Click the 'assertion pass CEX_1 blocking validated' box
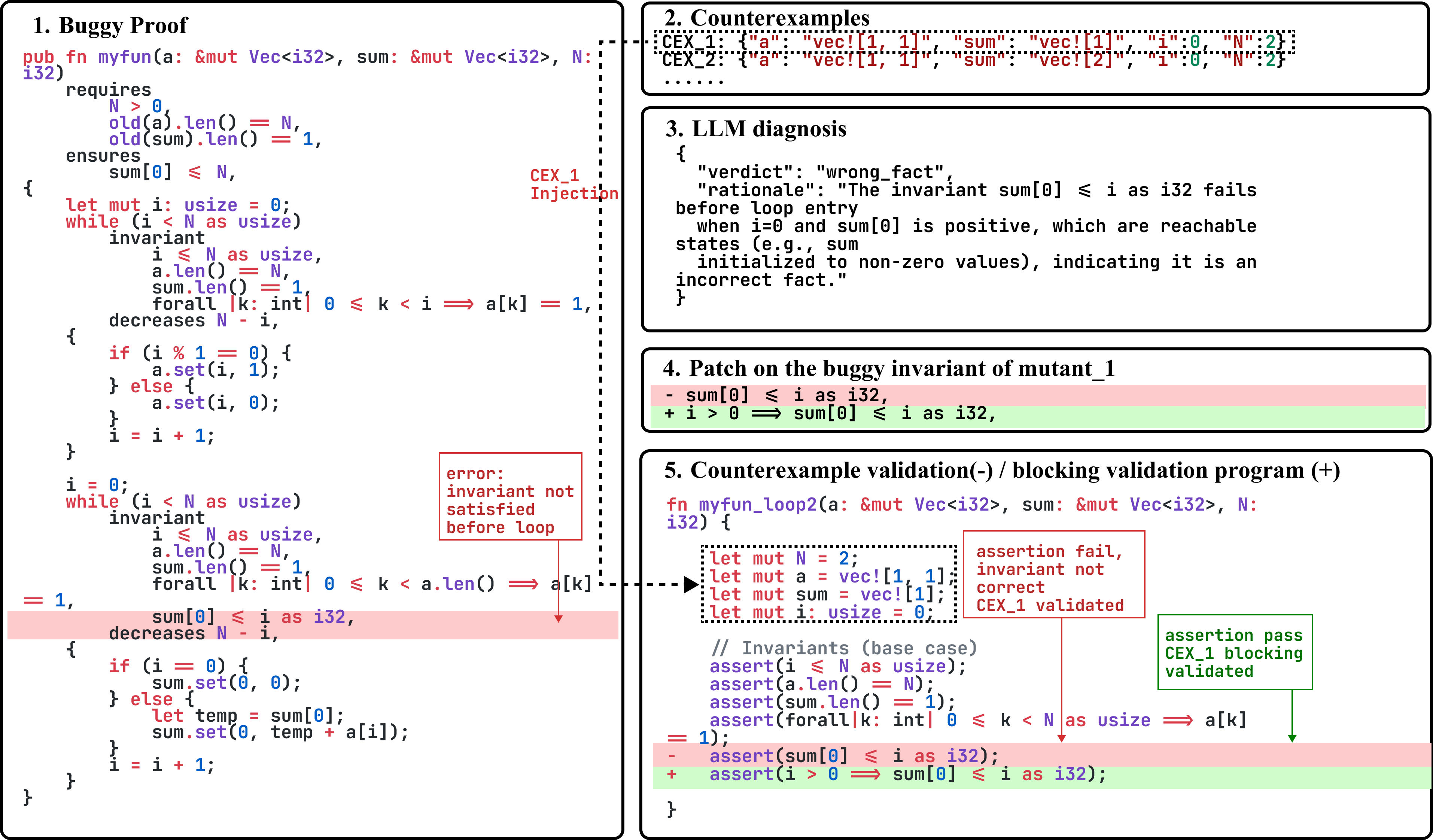The image size is (1433, 840). click(1235, 652)
